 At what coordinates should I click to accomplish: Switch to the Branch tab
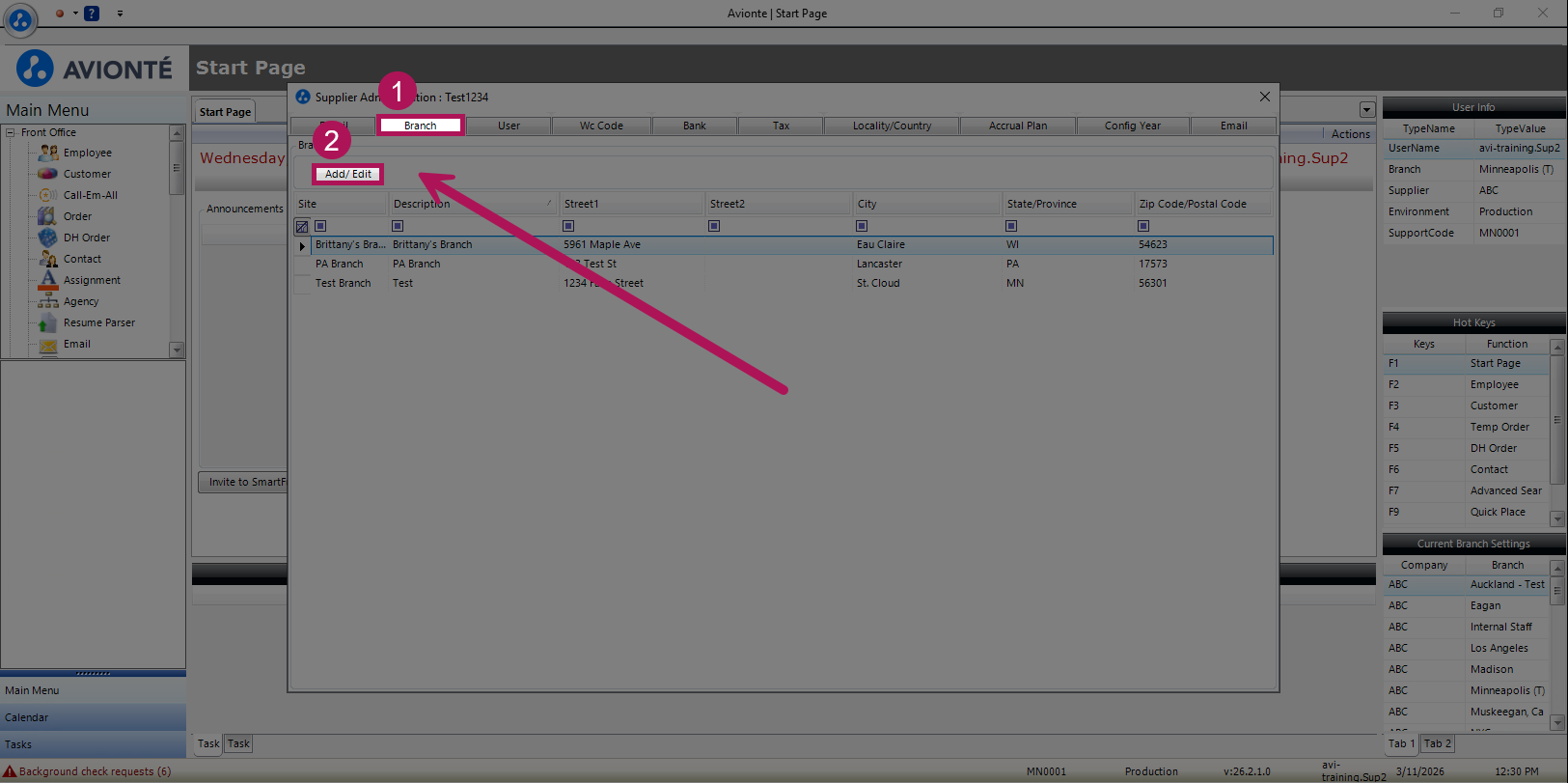pyautogui.click(x=421, y=126)
